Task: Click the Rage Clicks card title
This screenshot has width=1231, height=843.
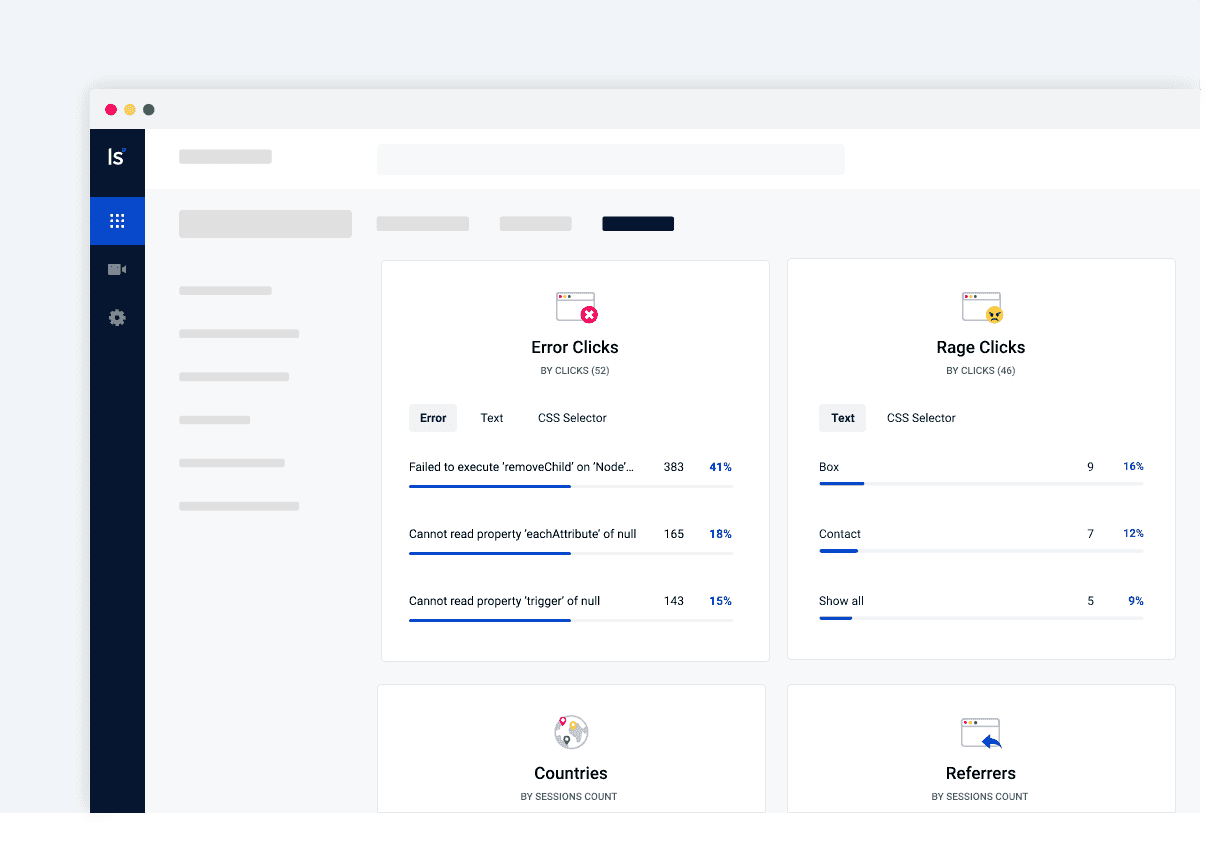Action: pyautogui.click(x=981, y=347)
